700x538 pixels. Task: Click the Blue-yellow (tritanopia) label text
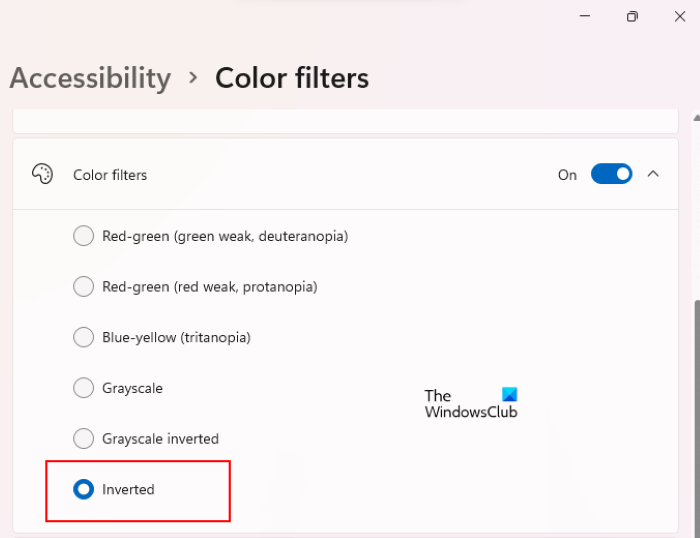(176, 338)
